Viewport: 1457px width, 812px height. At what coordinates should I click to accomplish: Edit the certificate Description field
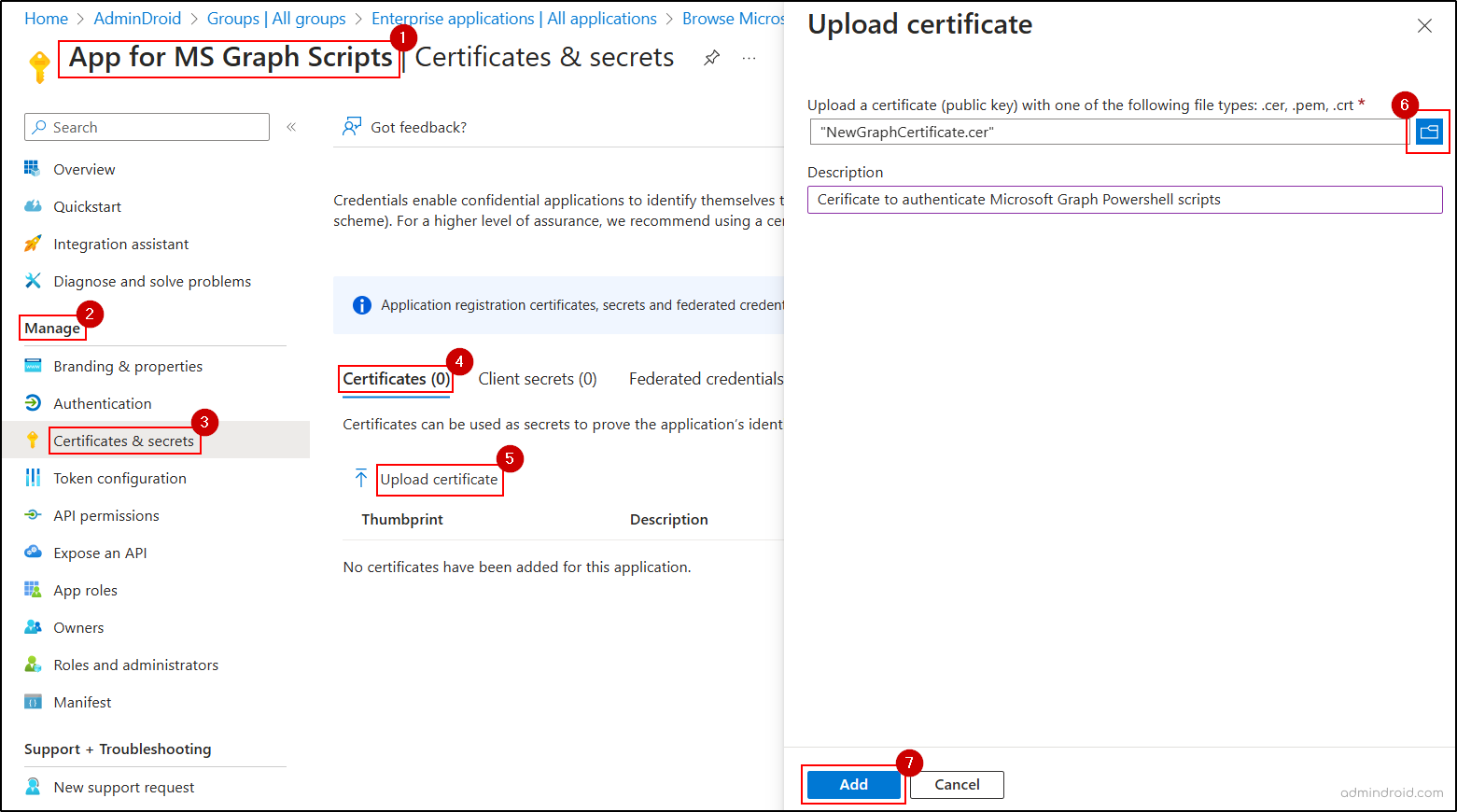tap(1120, 199)
